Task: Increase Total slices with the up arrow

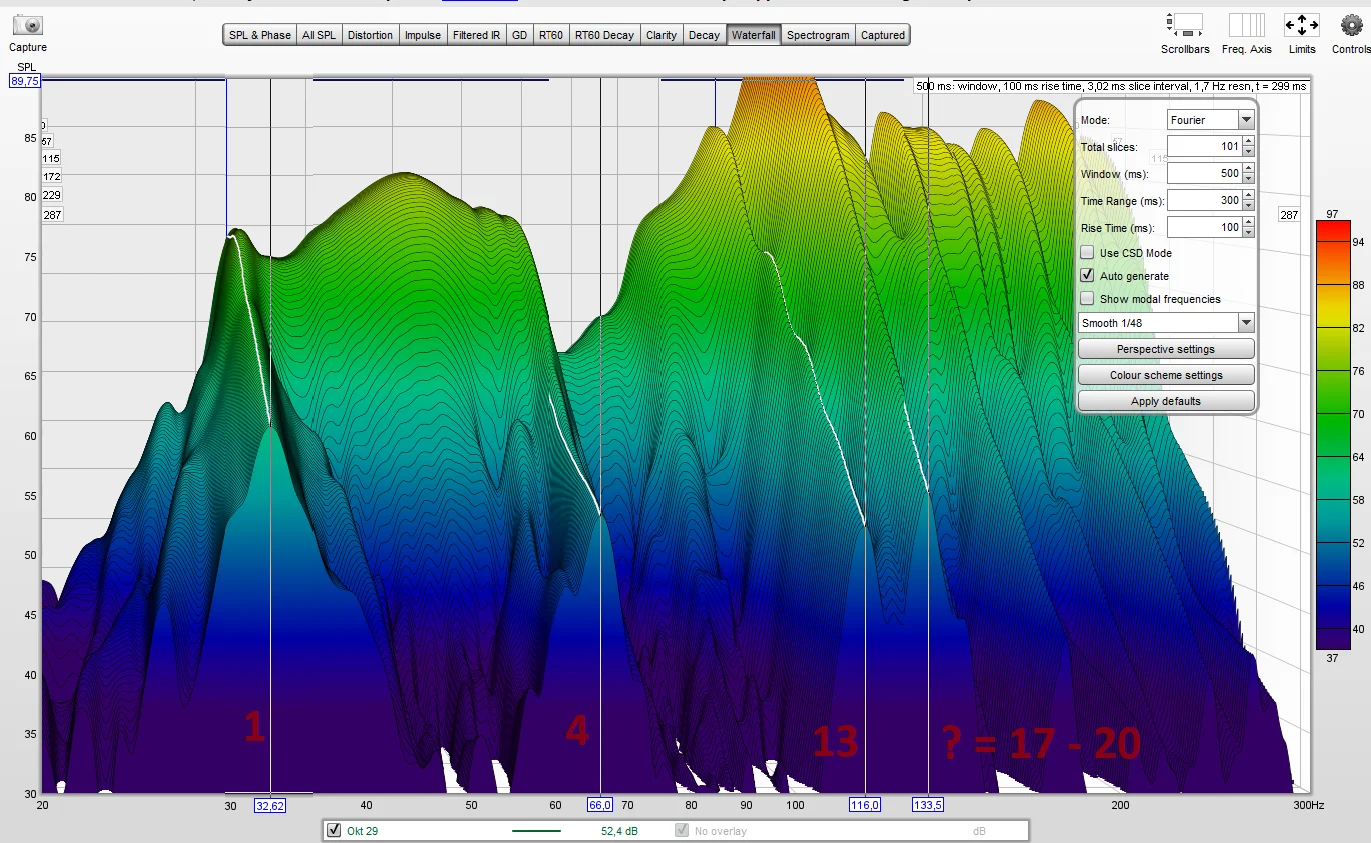Action: [x=1248, y=142]
